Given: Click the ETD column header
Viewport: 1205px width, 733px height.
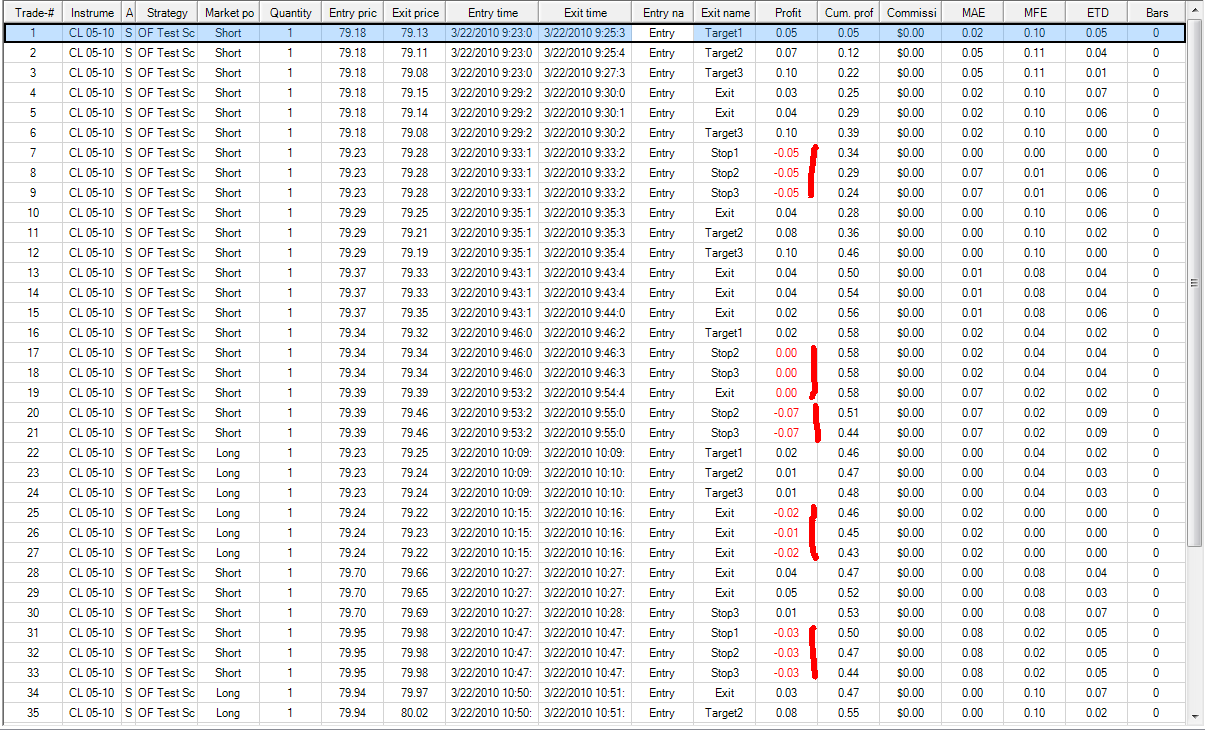Looking at the screenshot, I should pos(1097,13).
